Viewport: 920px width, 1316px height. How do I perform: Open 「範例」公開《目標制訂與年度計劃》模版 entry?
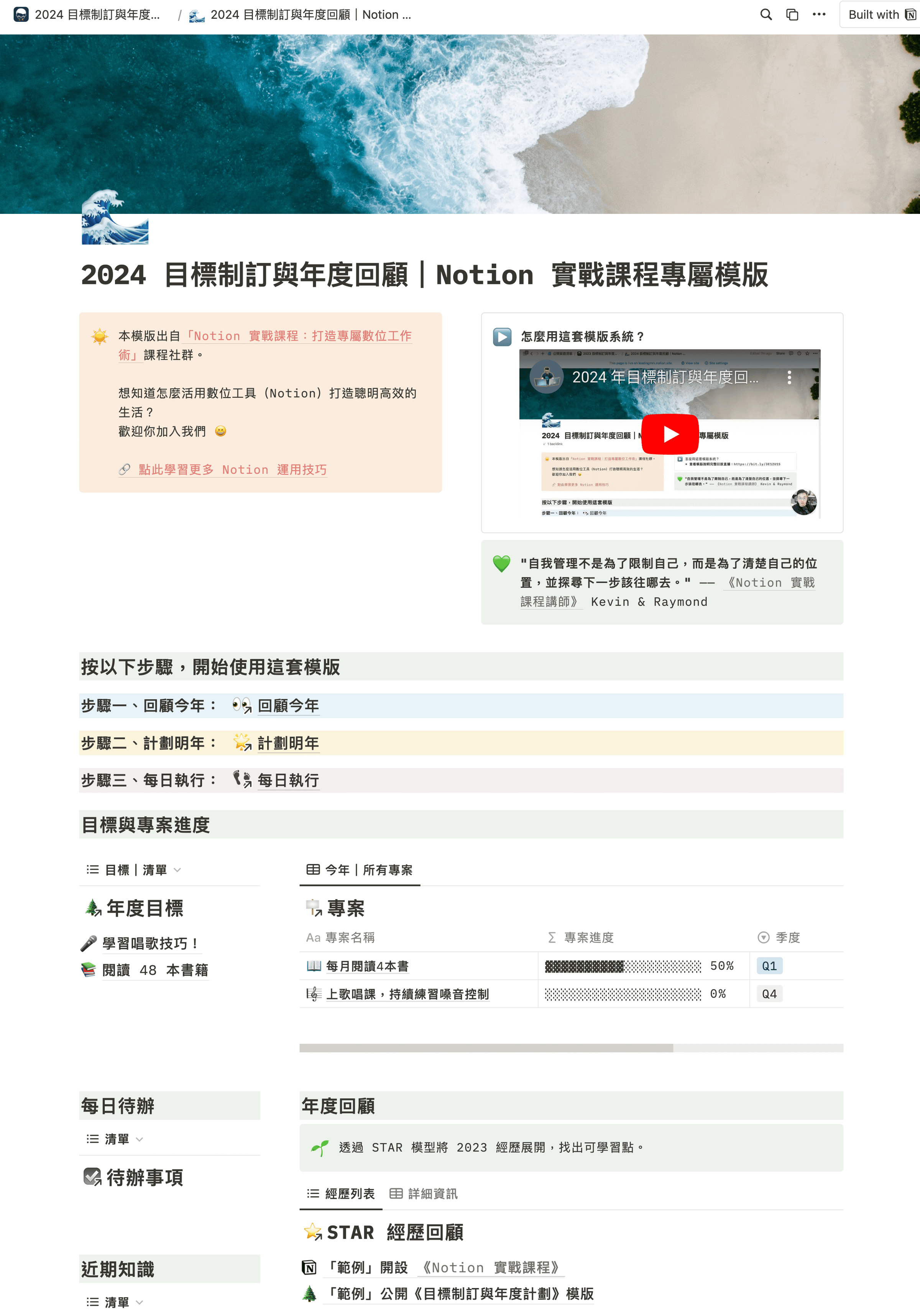coord(459,1294)
